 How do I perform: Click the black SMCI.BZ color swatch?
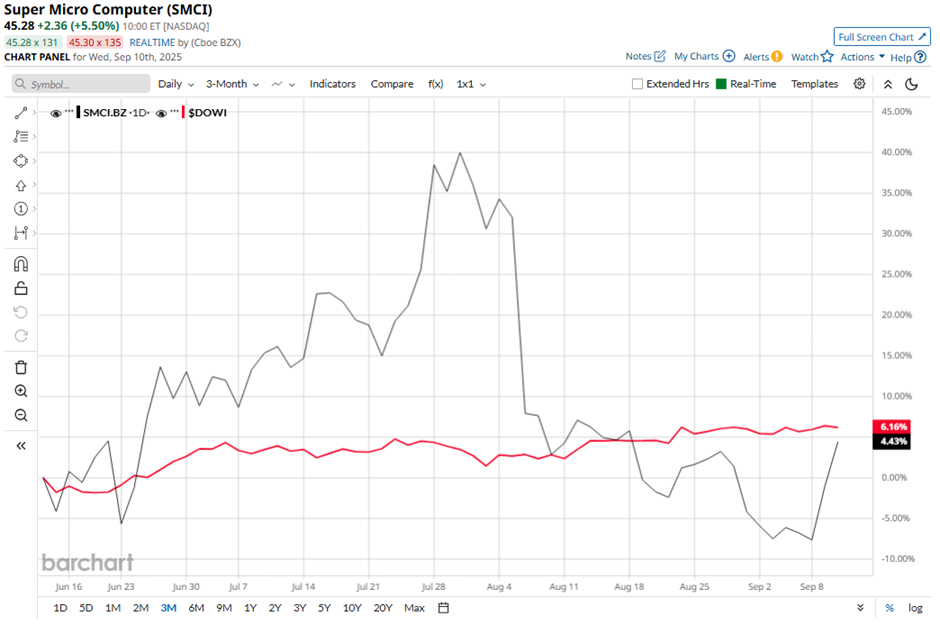click(79, 112)
